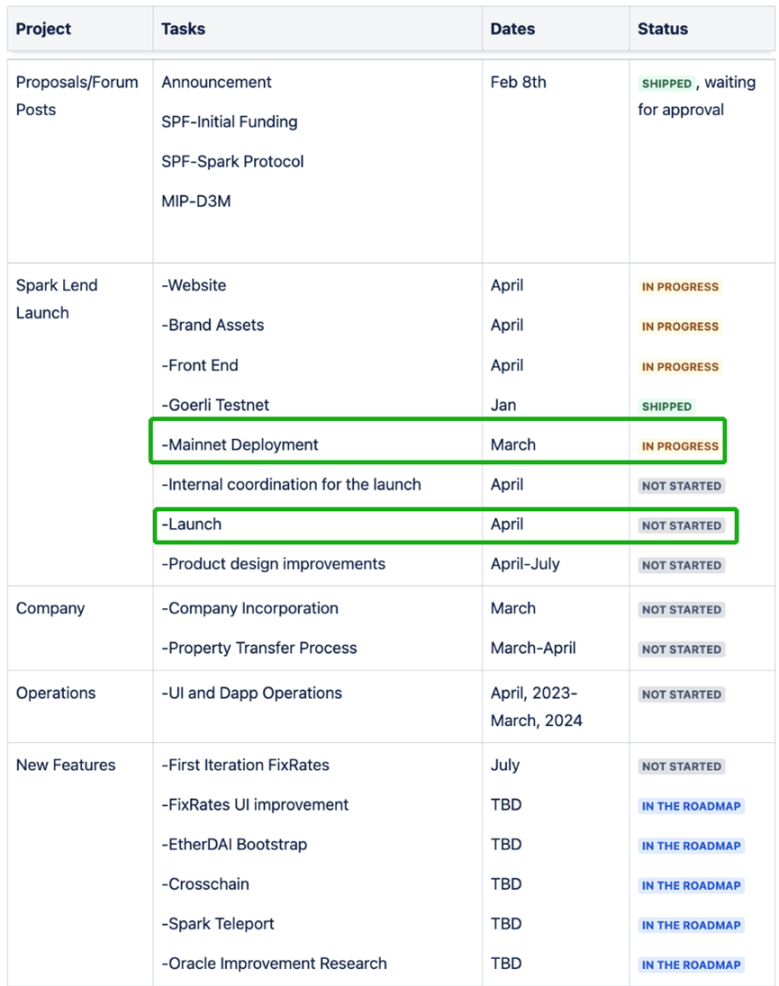The image size is (779, 986).
Task: Click the NOT STARTED badge for Company Incorporation
Action: click(x=681, y=609)
